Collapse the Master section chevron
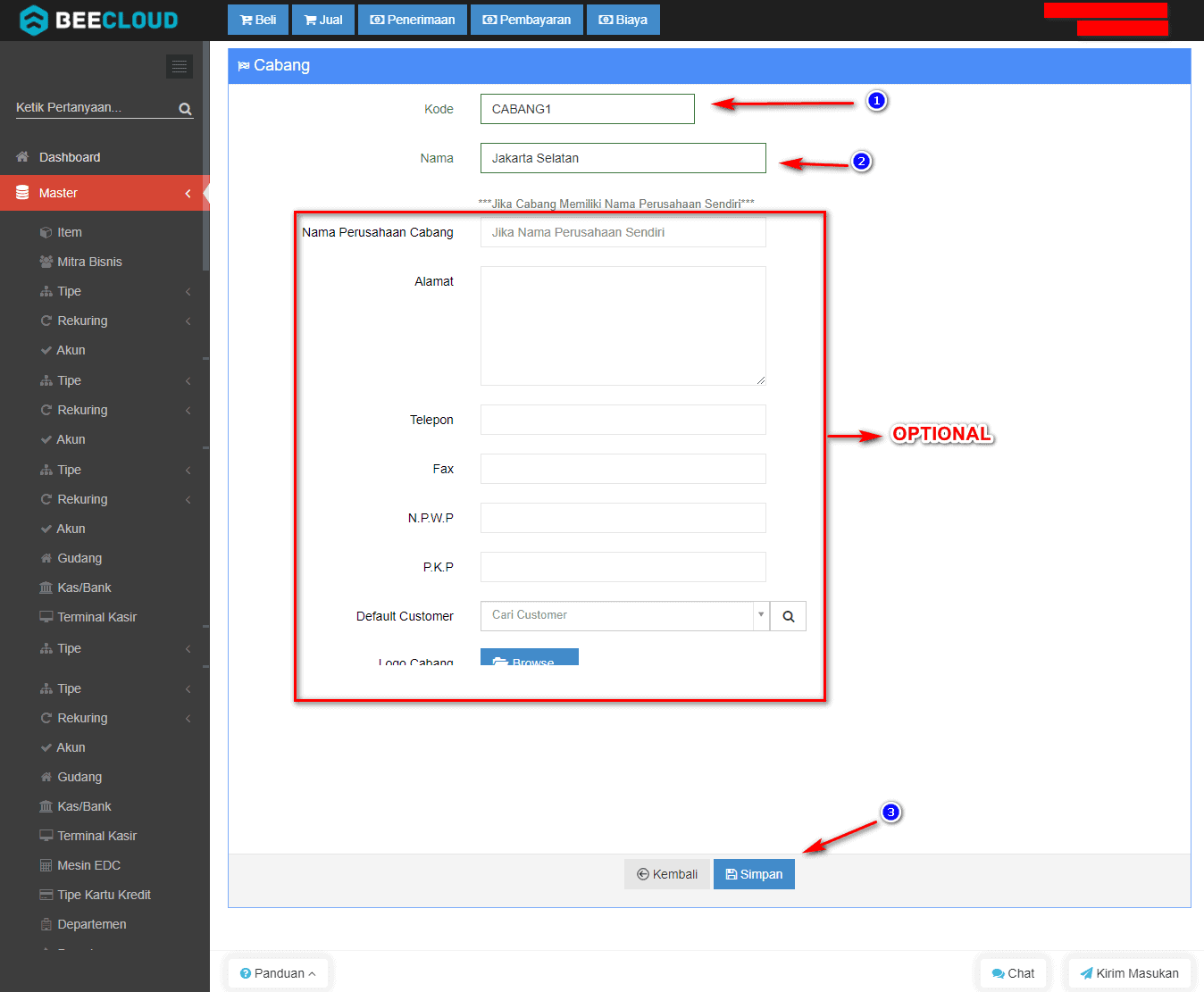The width and height of the screenshot is (1204, 992). pyautogui.click(x=188, y=193)
